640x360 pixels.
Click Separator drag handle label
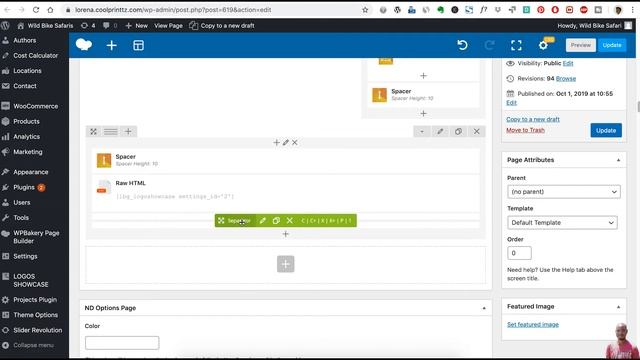235,220
